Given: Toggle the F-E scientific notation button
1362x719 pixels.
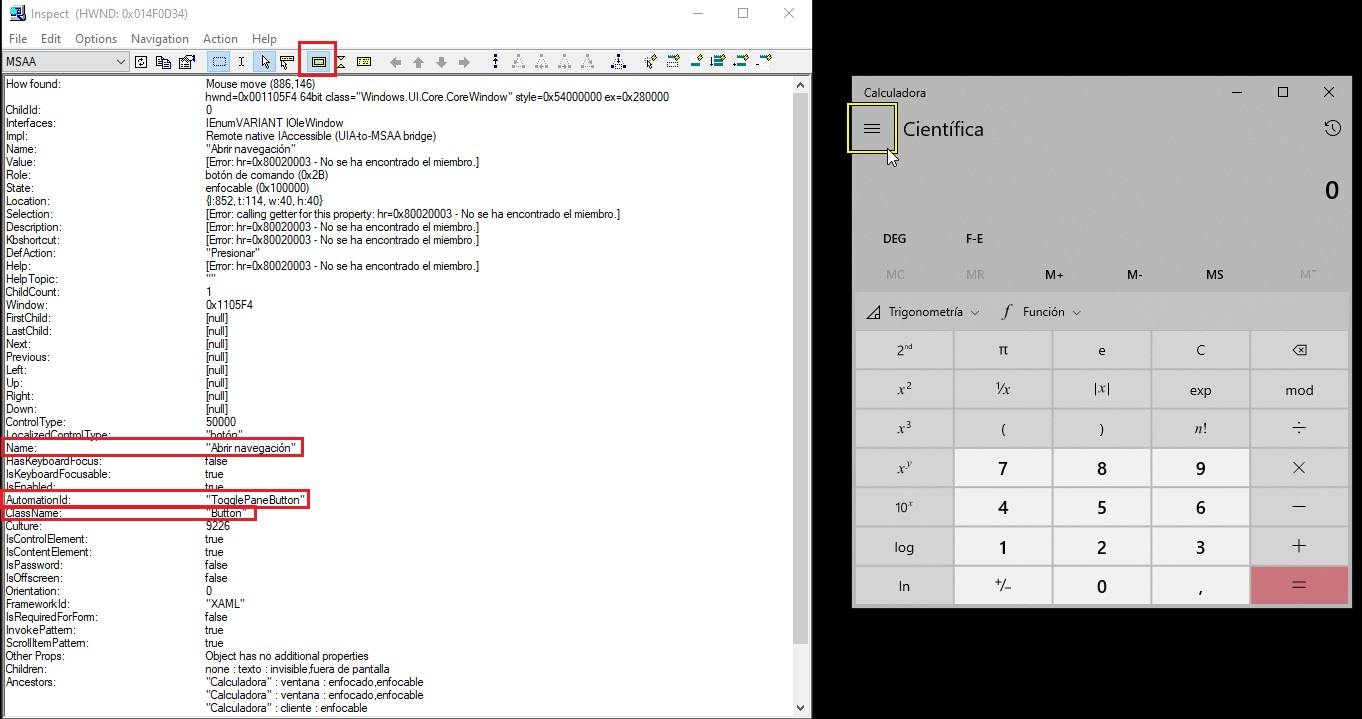Looking at the screenshot, I should [x=974, y=239].
